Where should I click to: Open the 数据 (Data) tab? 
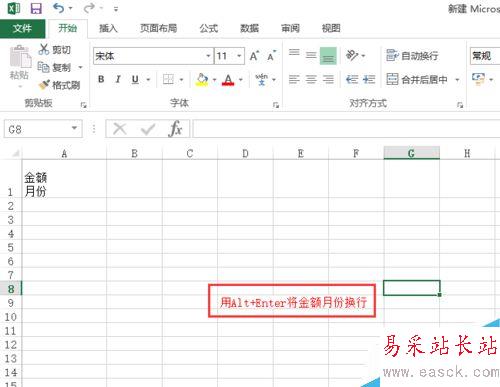pos(249,28)
